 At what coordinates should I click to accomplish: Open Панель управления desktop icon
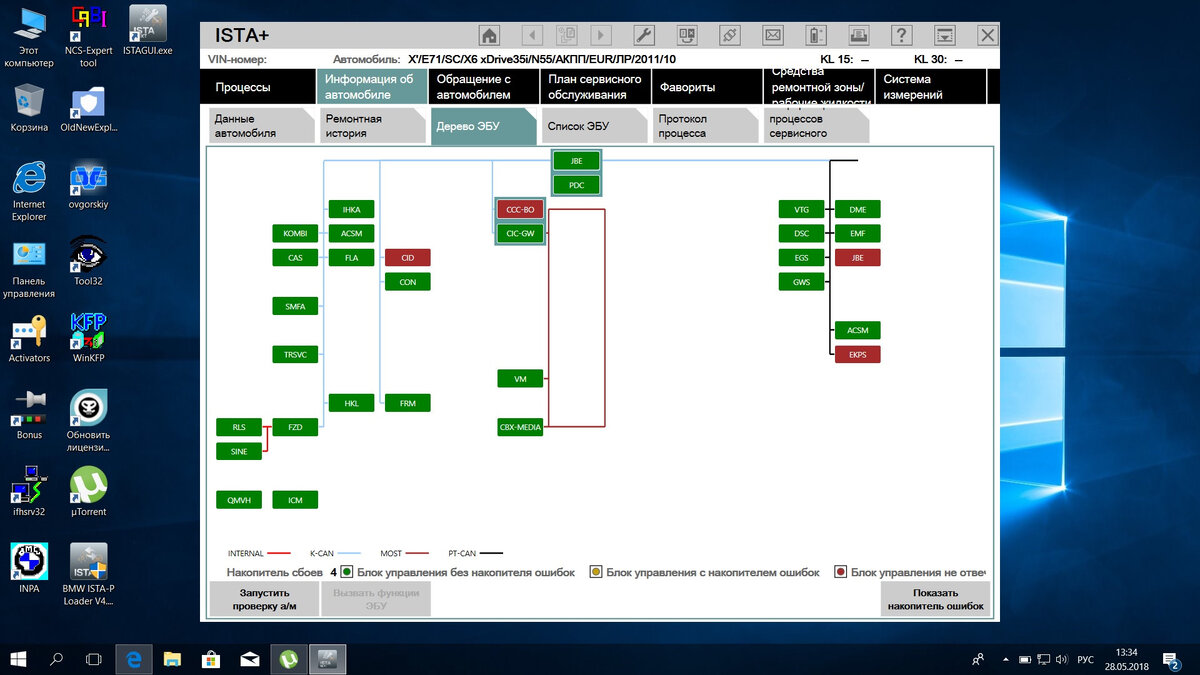29,268
